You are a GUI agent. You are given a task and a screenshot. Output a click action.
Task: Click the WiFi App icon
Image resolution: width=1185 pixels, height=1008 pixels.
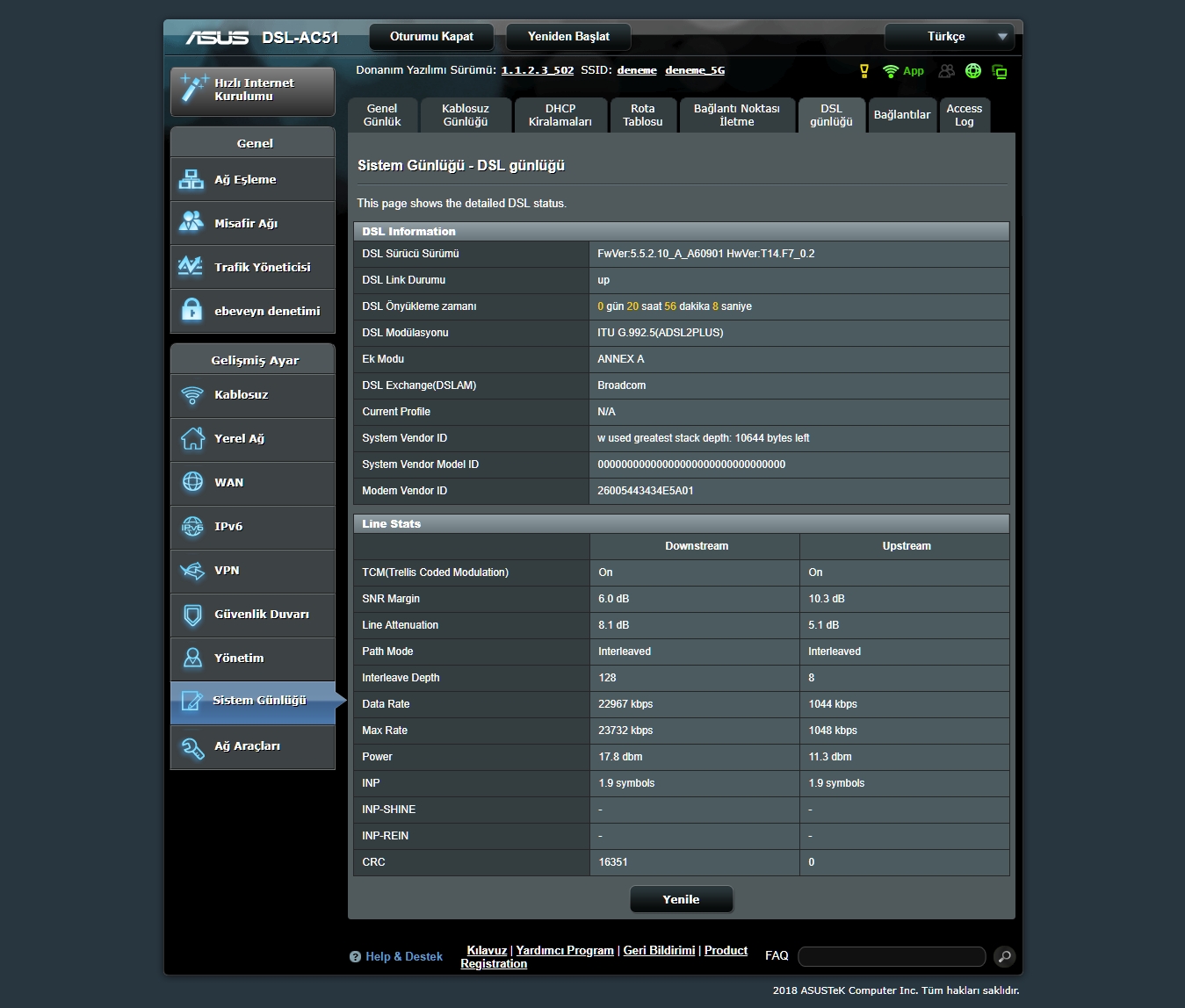[892, 71]
